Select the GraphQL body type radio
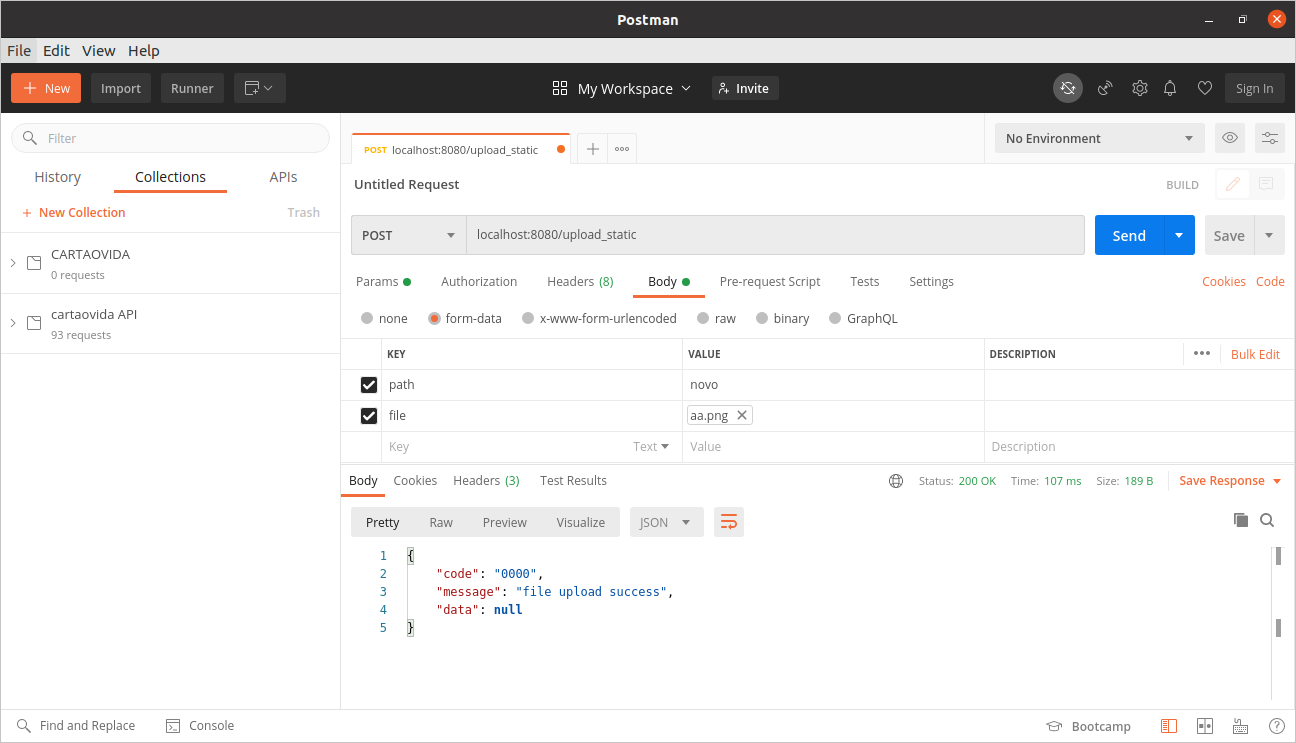The height and width of the screenshot is (743, 1296). pyautogui.click(x=835, y=319)
